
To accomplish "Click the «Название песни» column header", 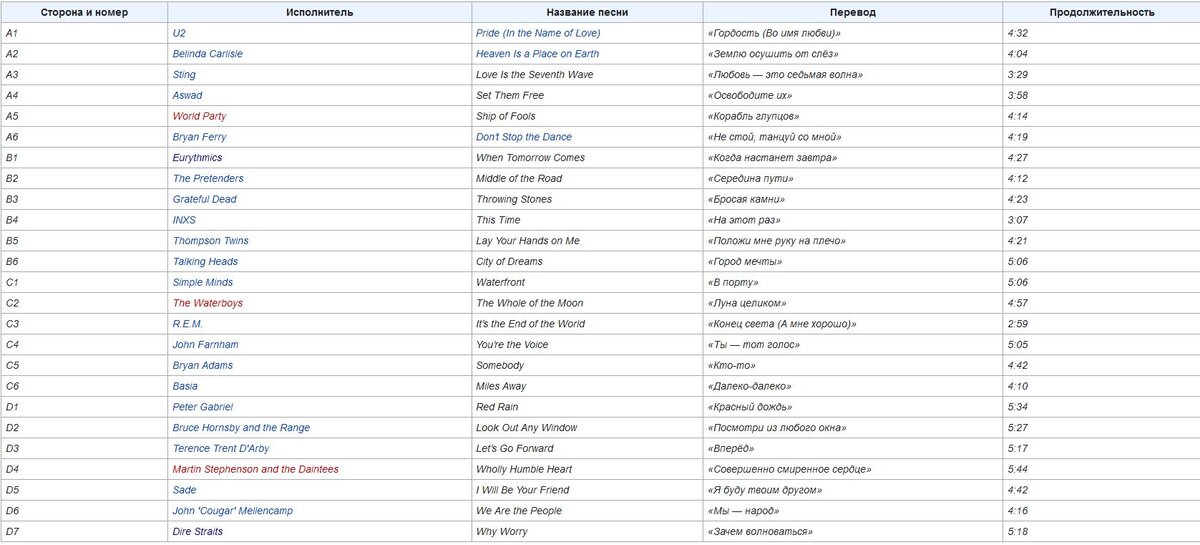I will [586, 12].
